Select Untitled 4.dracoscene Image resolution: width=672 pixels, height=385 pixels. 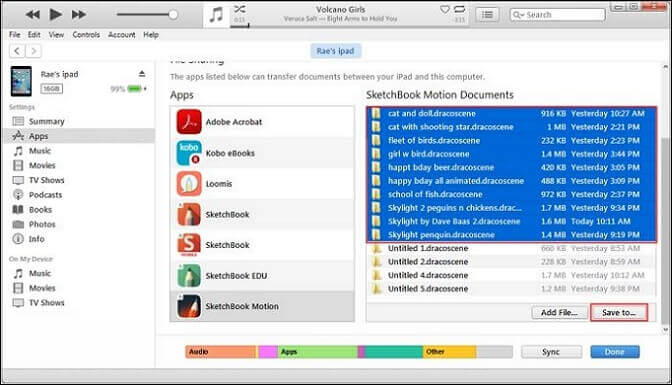click(x=511, y=275)
